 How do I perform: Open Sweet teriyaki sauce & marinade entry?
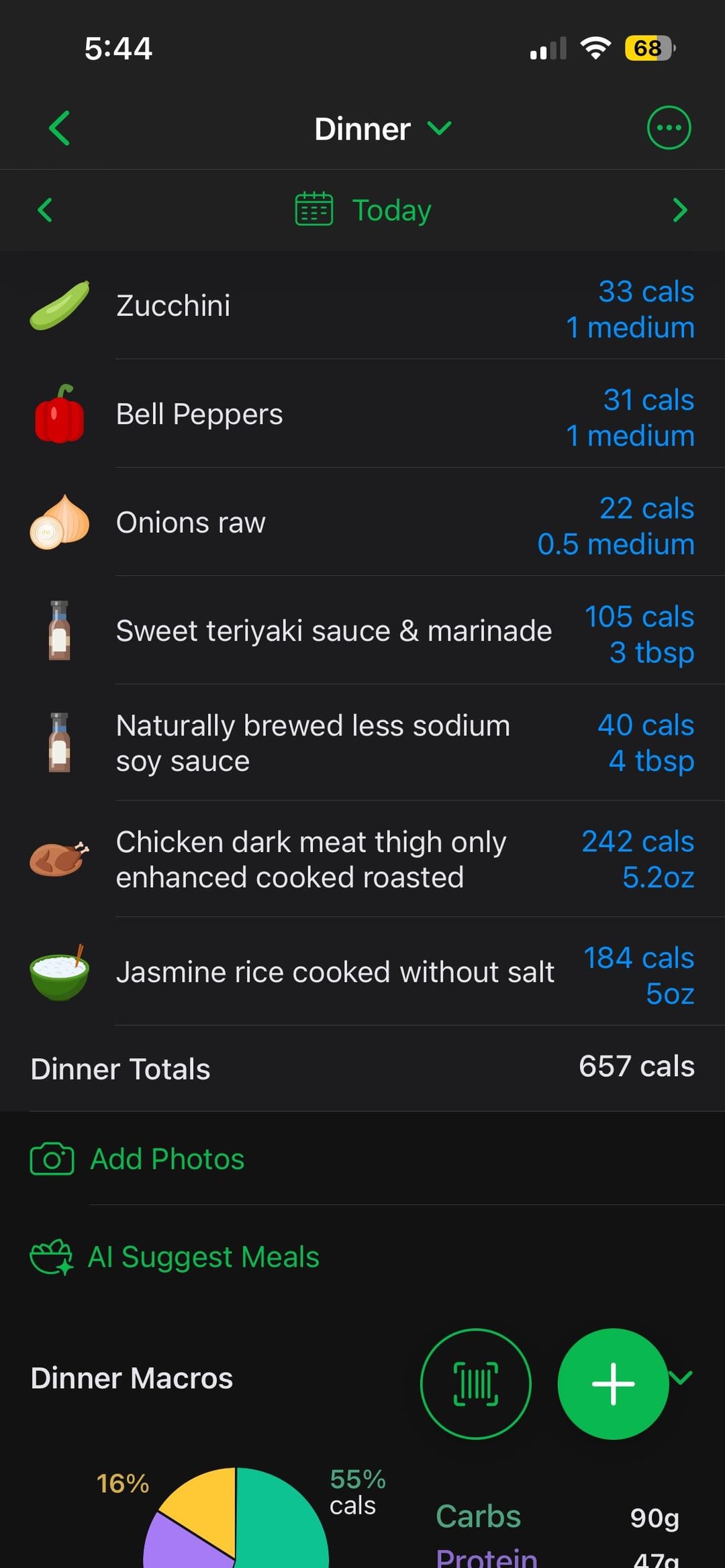334,631
